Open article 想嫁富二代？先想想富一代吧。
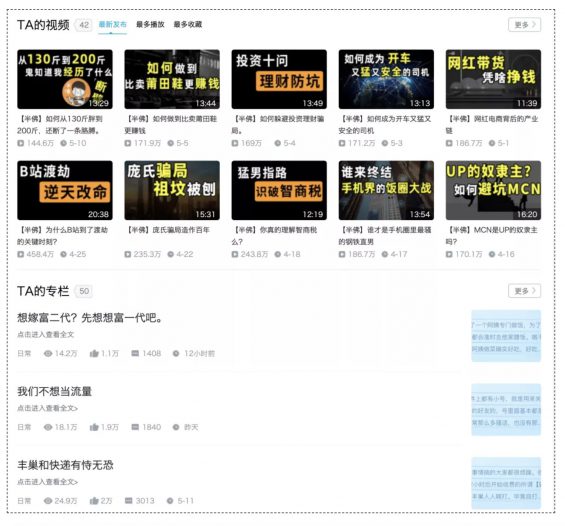The image size is (565, 526). 89,318
